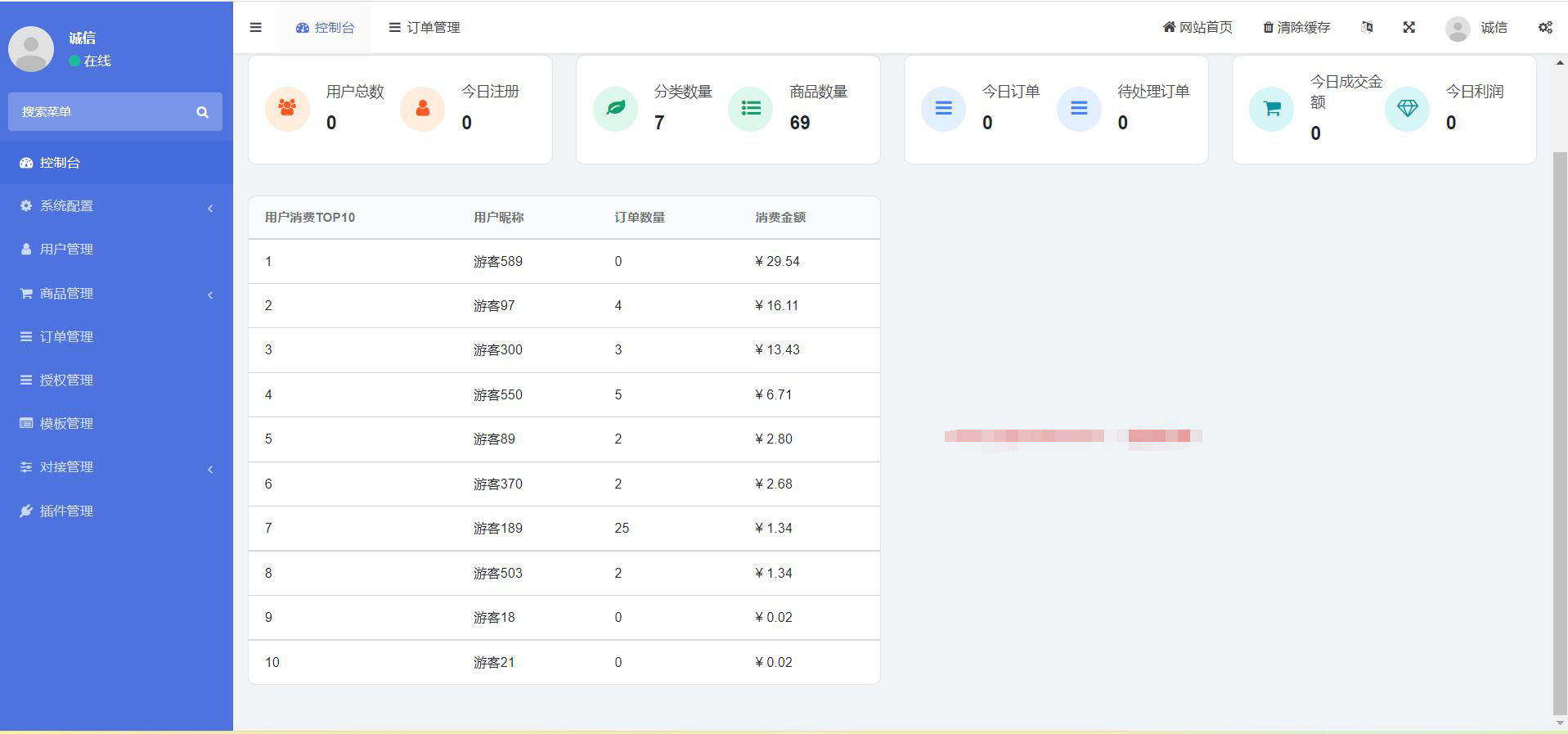Click the amount ¥ 29.54
Screen dimensions: 1568x734
[777, 262]
